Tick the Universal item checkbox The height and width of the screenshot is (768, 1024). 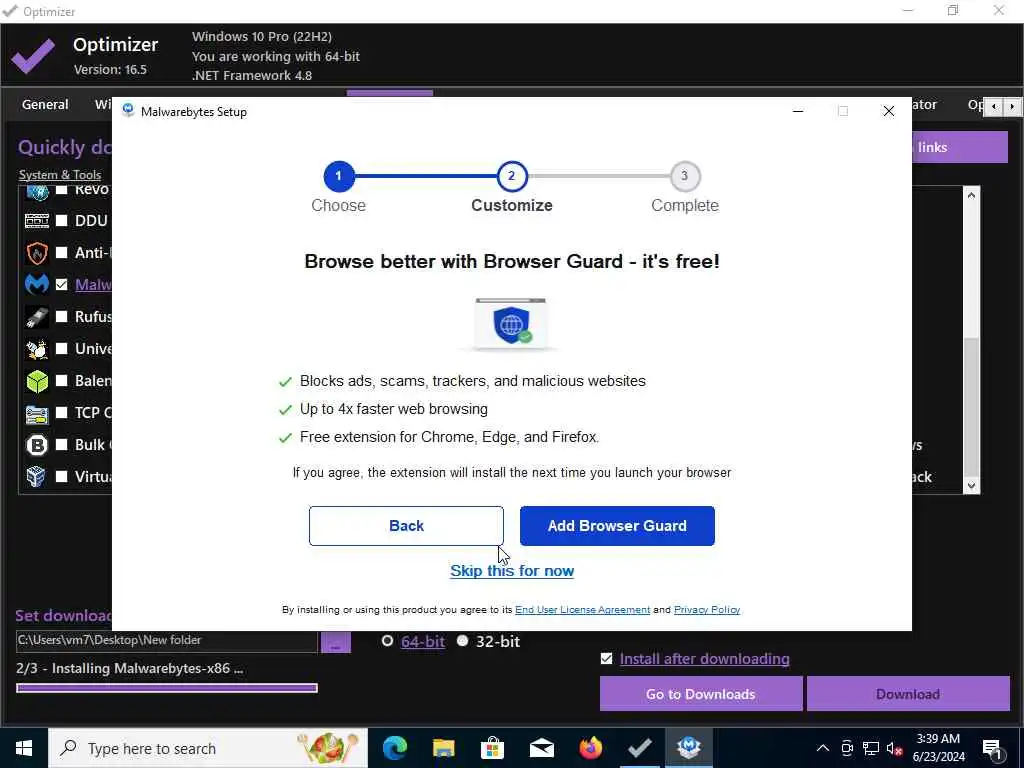click(x=61, y=349)
